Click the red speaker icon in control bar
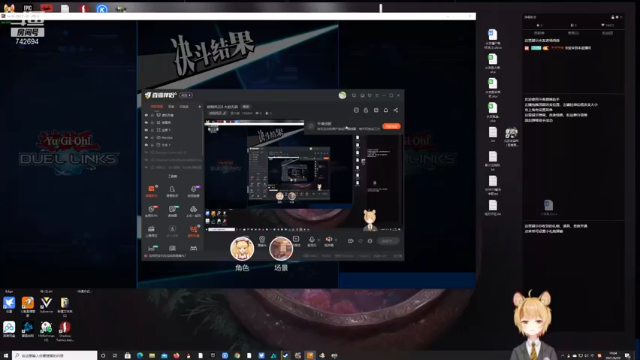 tap(329, 239)
